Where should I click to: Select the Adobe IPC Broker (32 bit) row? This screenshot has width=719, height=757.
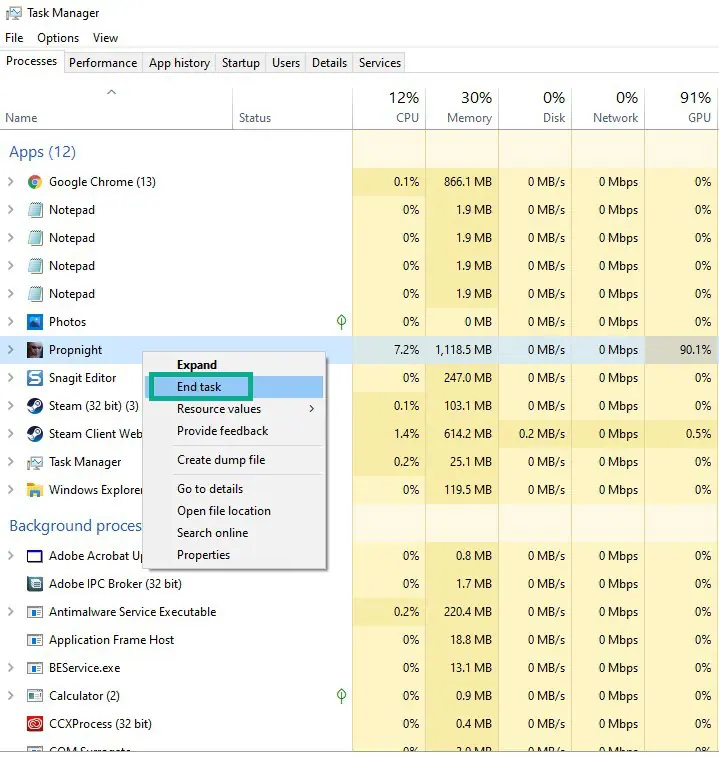tap(359, 584)
